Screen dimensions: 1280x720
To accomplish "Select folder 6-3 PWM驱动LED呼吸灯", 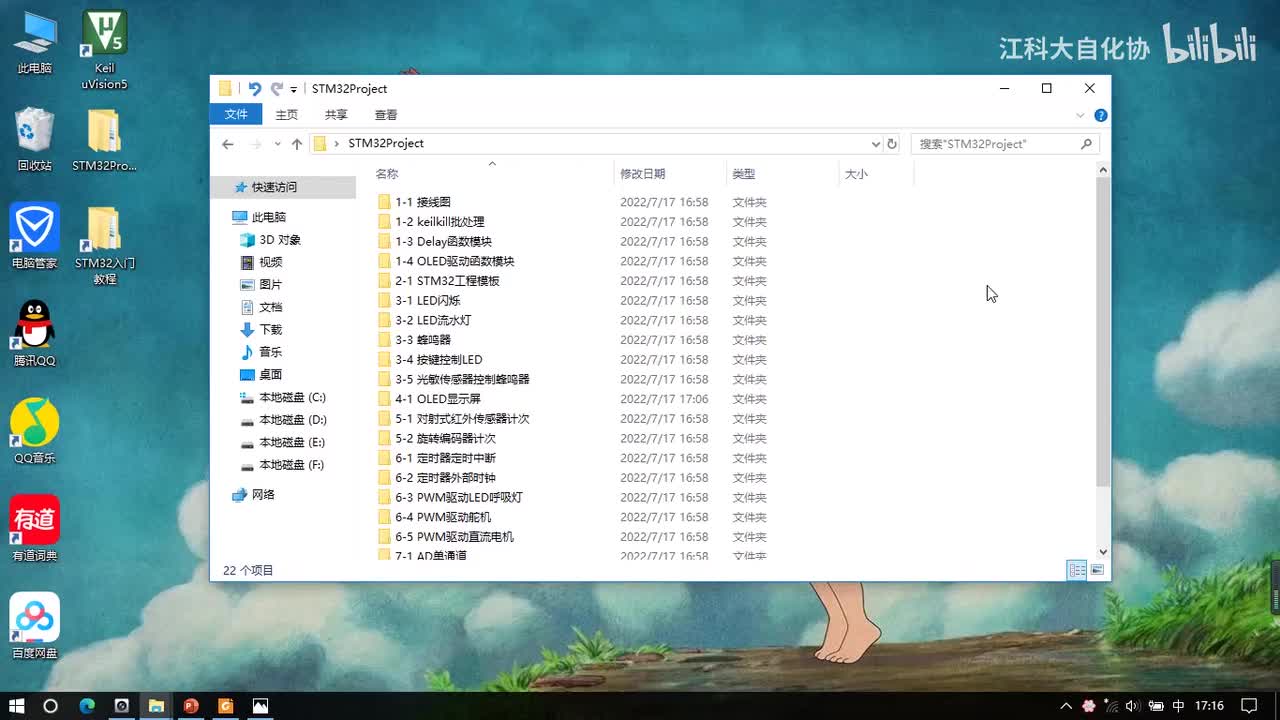I will click(450, 497).
